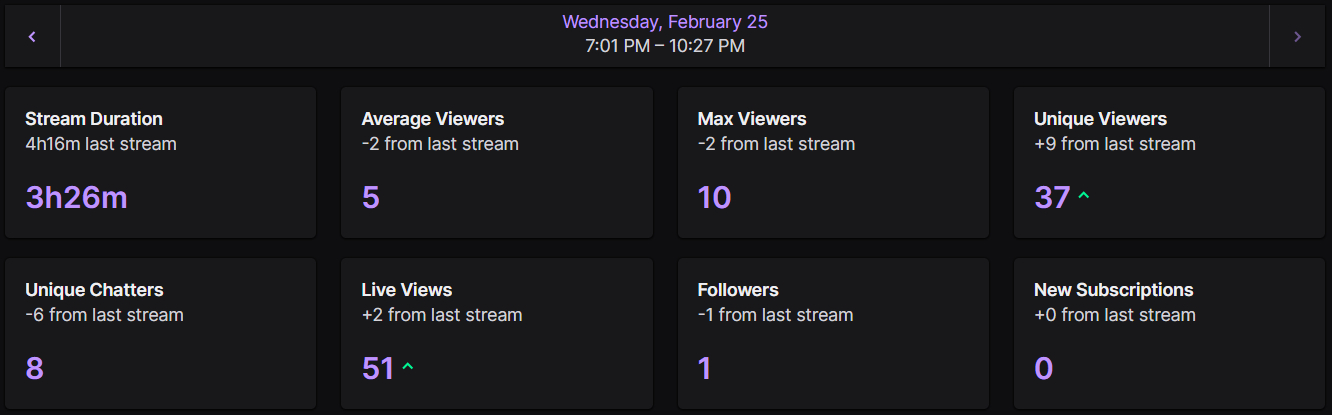1332x415 pixels.
Task: Click the green up arrow beside Live Views
Action: [407, 368]
